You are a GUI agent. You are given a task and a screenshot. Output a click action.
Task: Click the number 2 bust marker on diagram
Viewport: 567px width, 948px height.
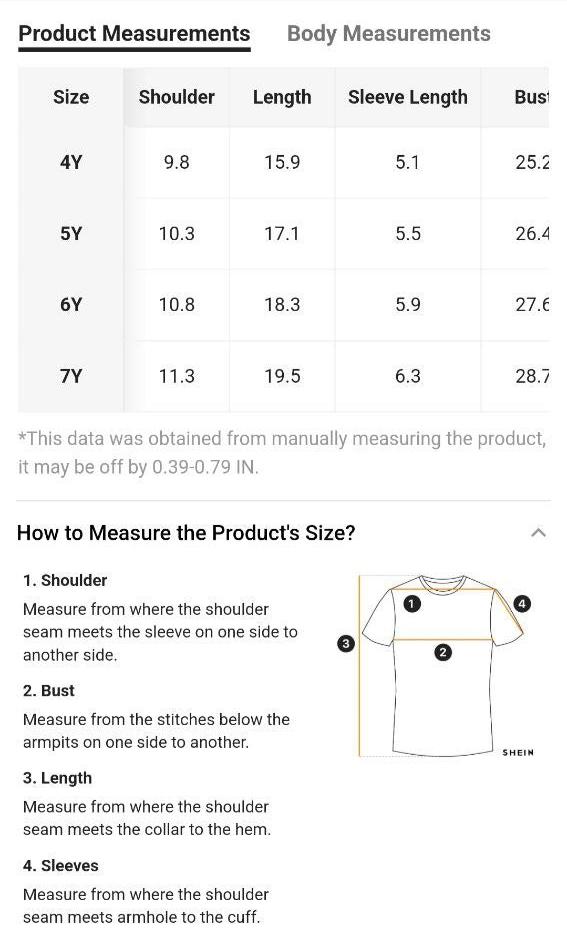pos(443,652)
